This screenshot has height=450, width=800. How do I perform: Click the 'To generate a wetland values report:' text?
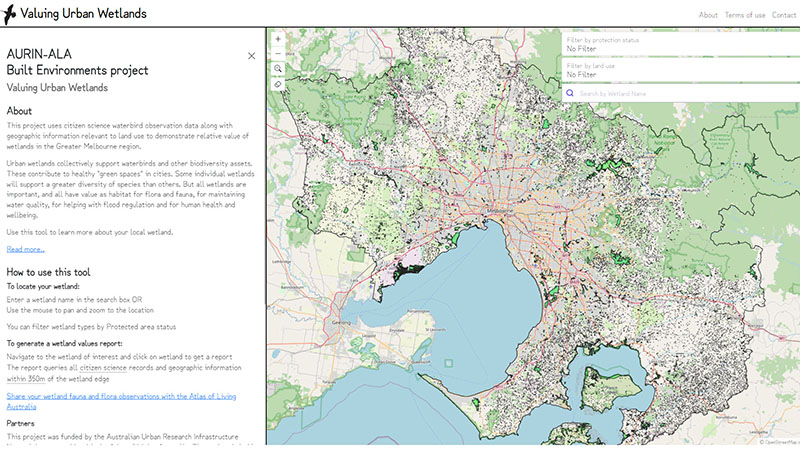pyautogui.click(x=64, y=343)
